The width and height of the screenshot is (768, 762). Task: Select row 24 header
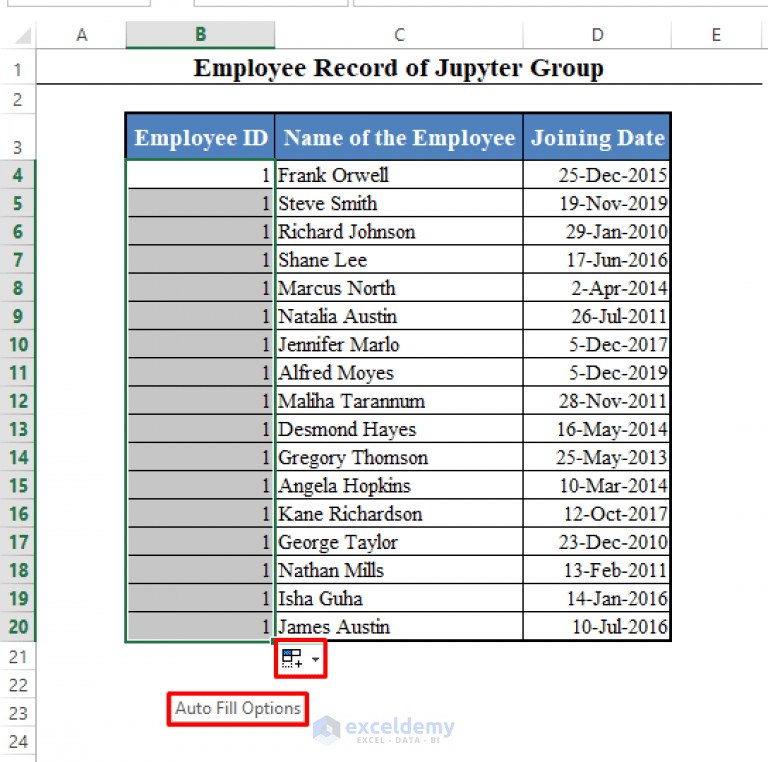18,741
